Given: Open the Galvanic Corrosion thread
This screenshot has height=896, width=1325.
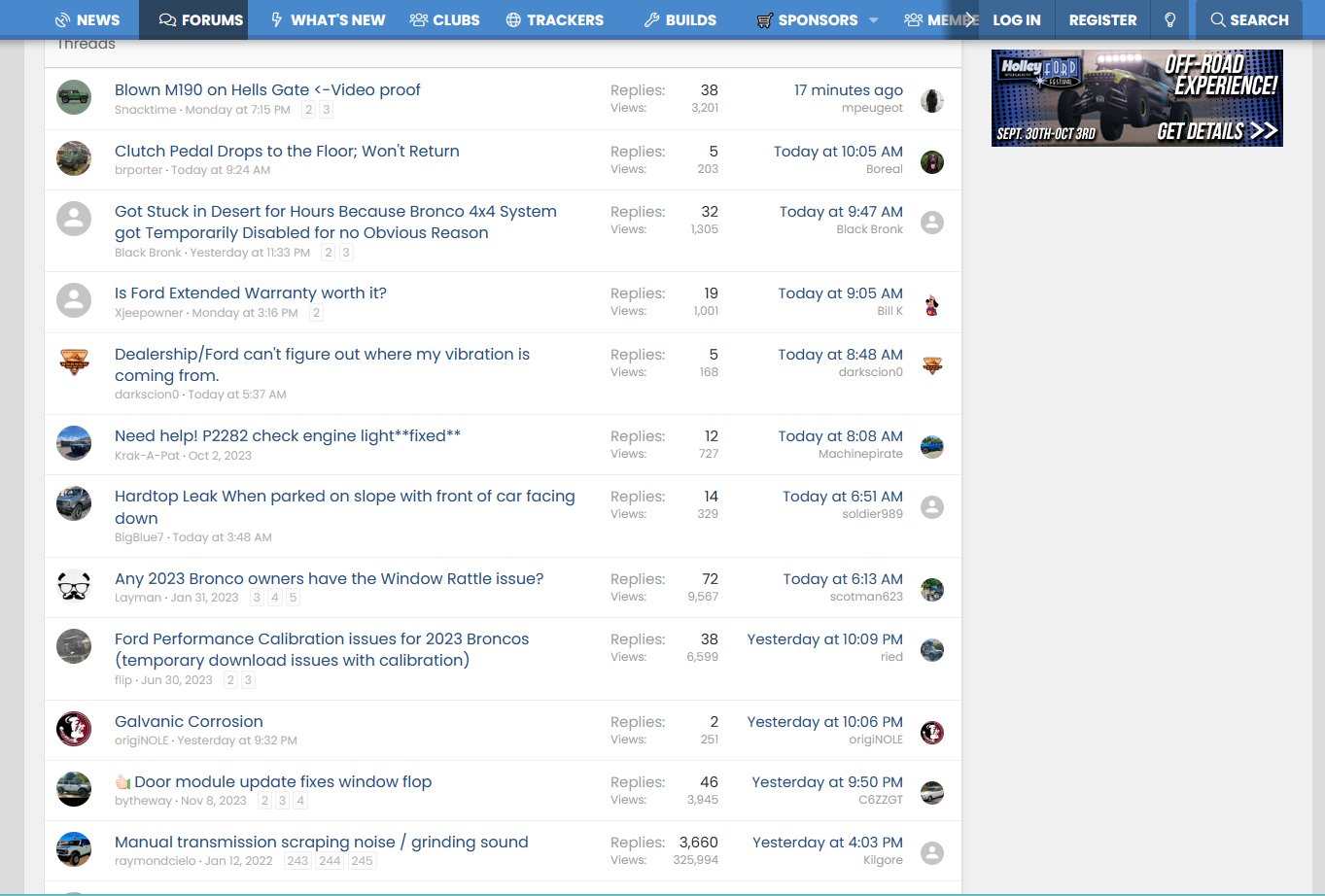Looking at the screenshot, I should point(189,721).
